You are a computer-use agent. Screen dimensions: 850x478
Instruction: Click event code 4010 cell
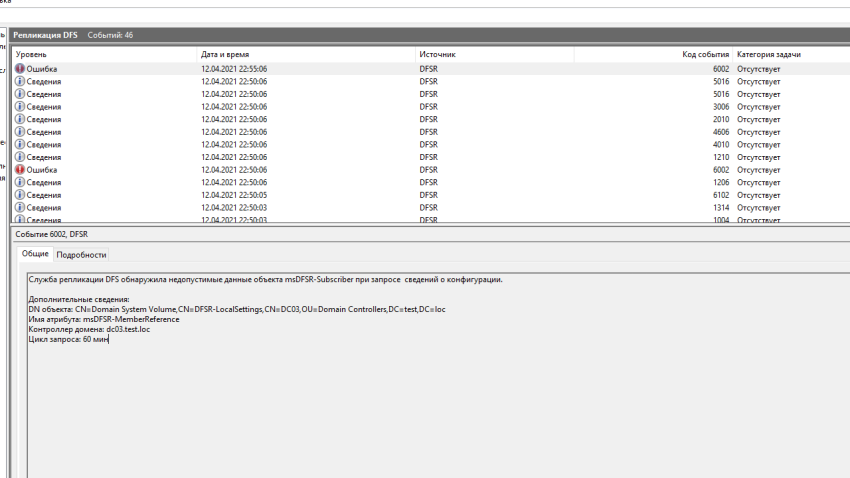[x=720, y=145]
